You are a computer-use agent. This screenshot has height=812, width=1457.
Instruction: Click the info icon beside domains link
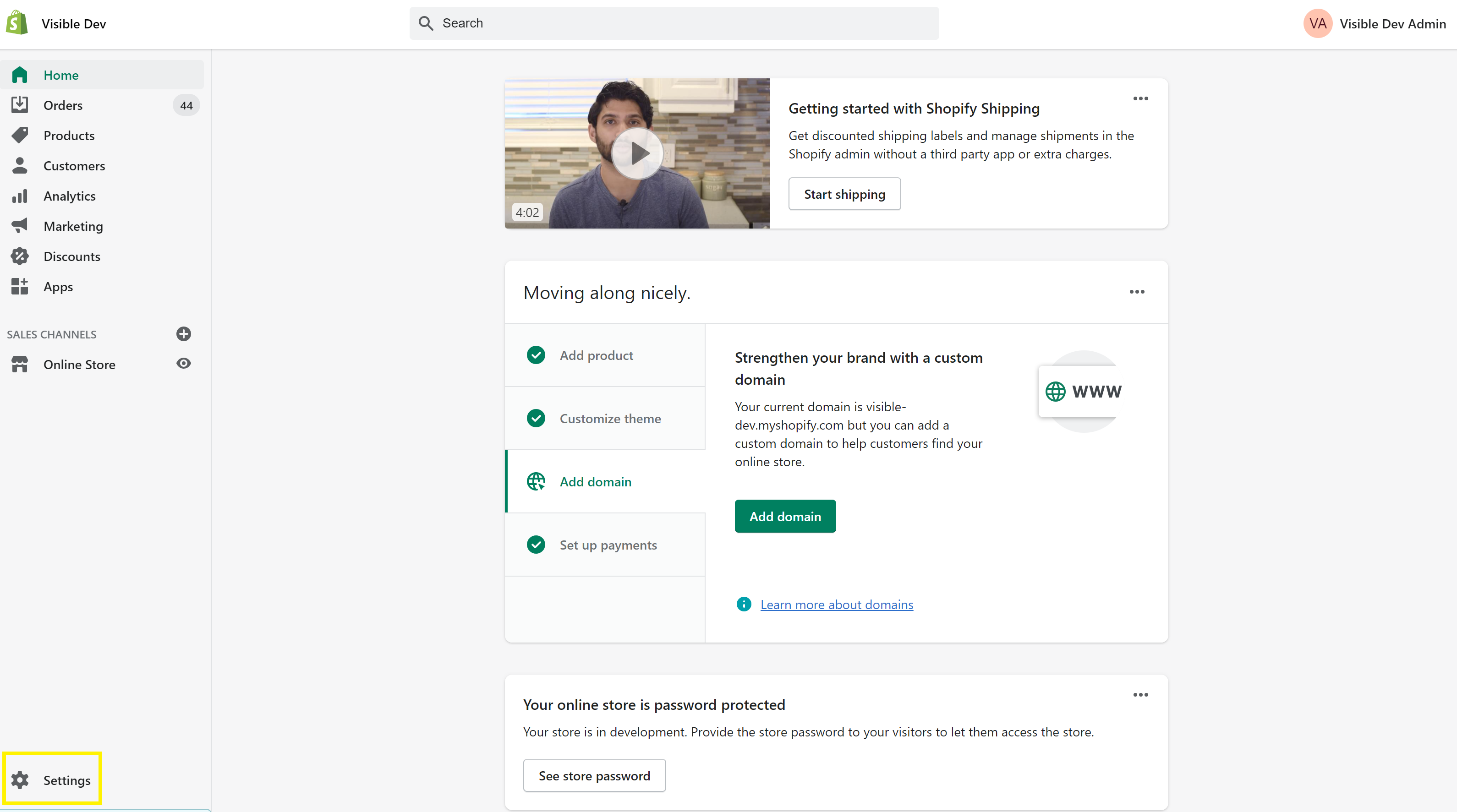(x=744, y=604)
